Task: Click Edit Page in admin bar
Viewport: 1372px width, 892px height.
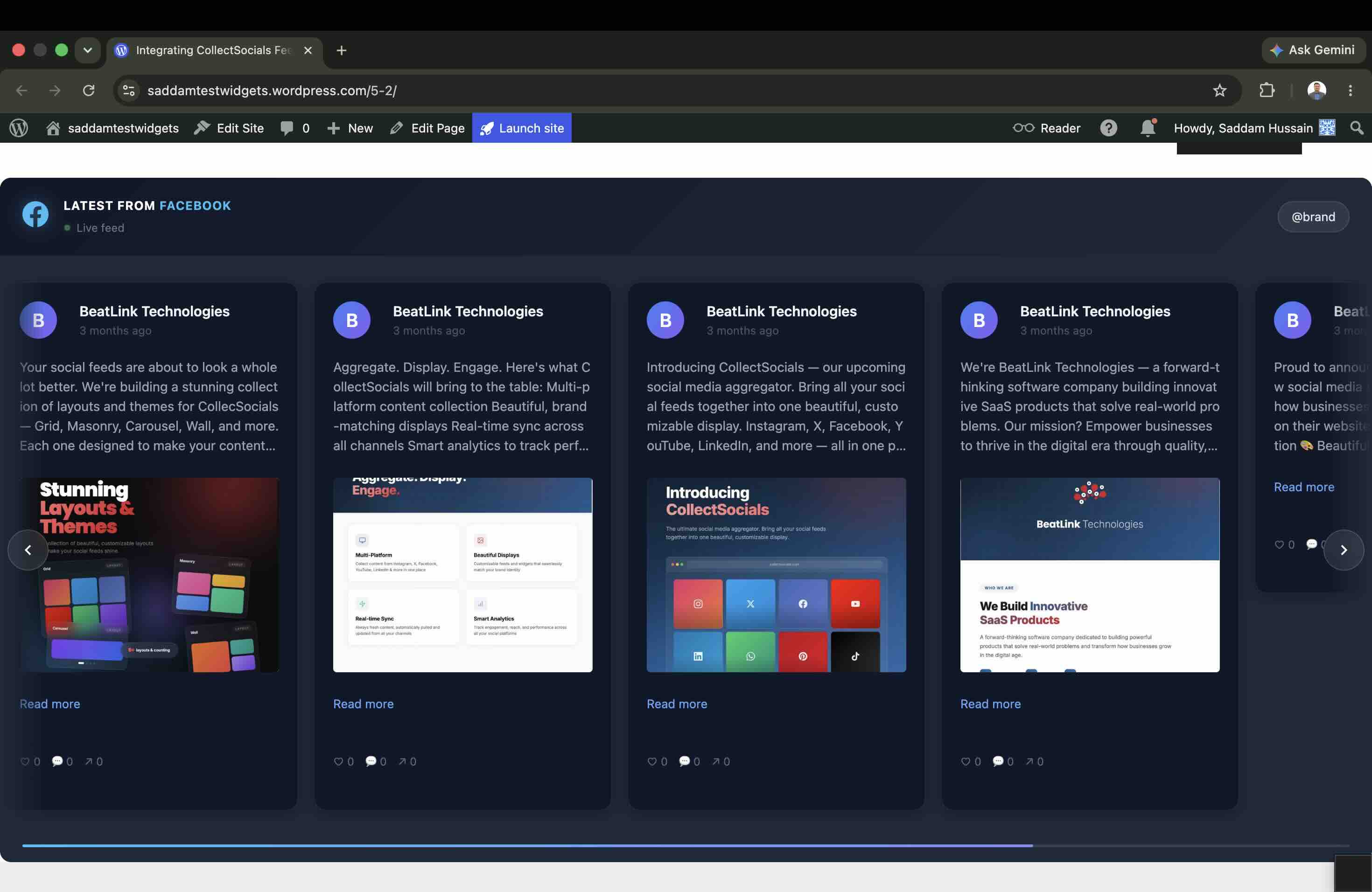Action: [427, 128]
